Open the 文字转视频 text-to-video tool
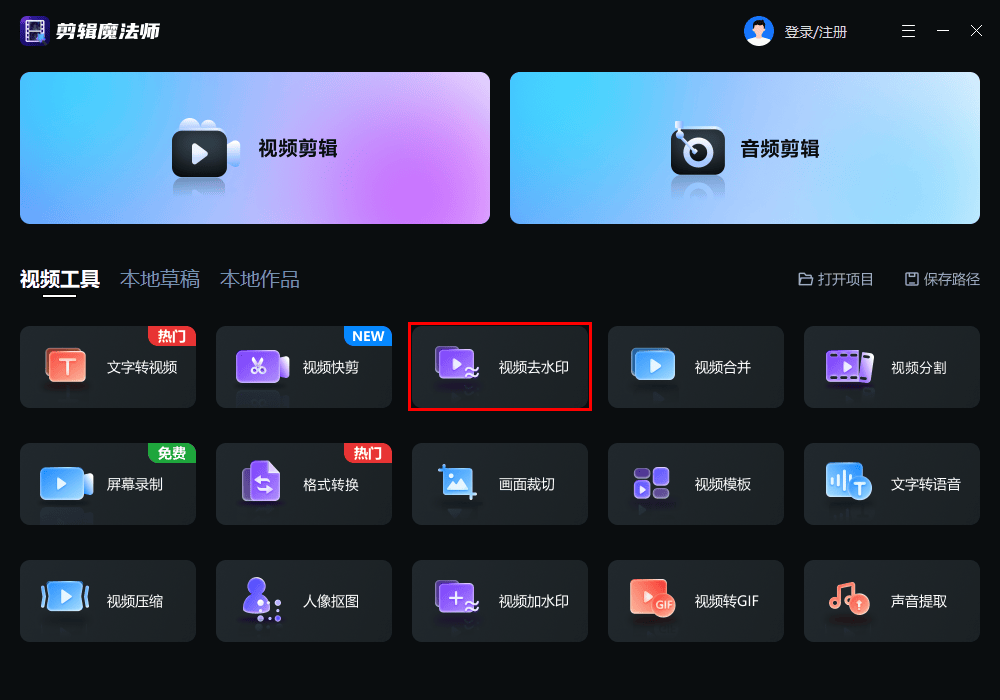Viewport: 1000px width, 700px height. 108,367
